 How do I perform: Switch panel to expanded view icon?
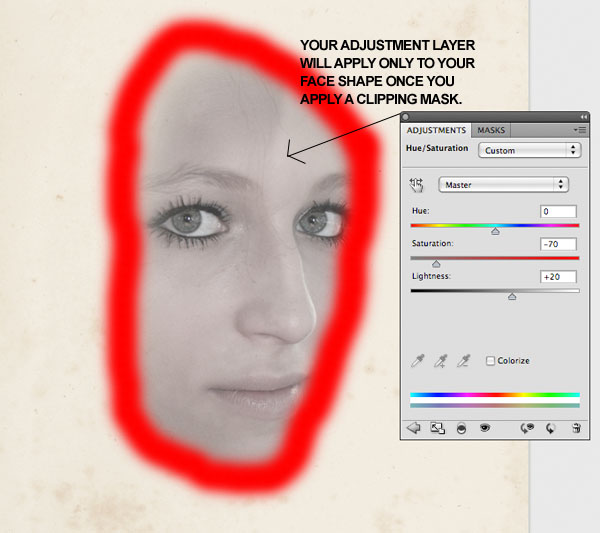click(x=437, y=428)
